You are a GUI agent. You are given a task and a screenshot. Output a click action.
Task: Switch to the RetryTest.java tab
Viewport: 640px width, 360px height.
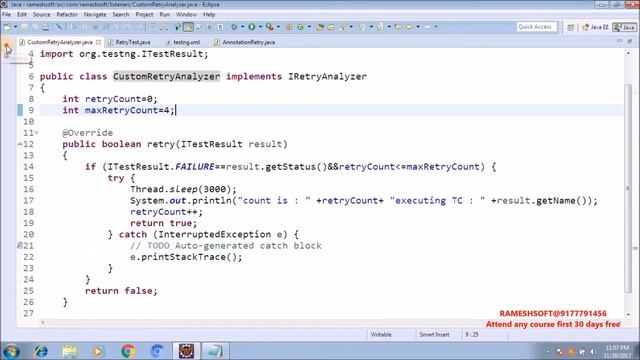[133, 42]
